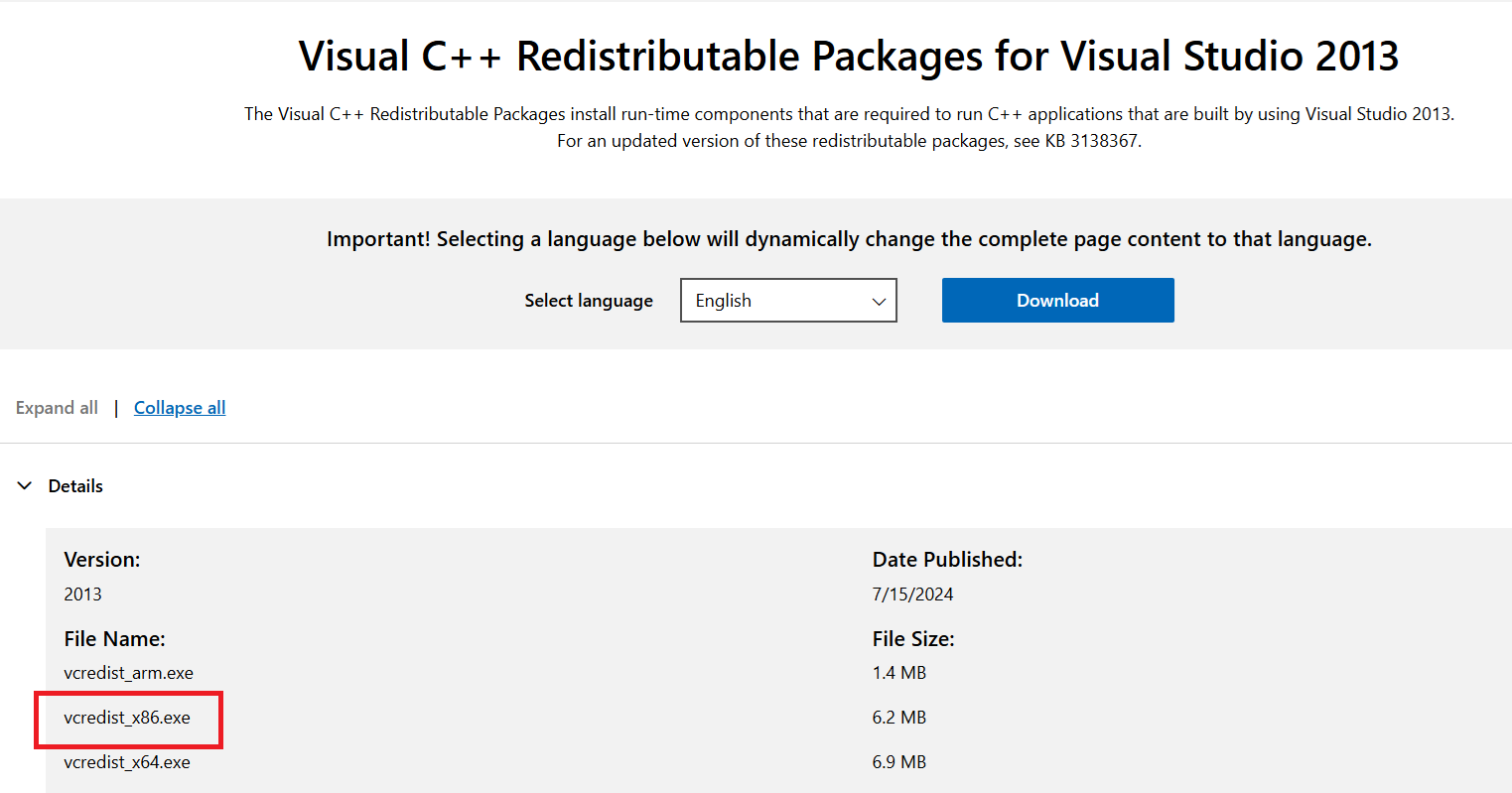Click the Select language label
Screen dimensions: 1512x793
pyautogui.click(x=589, y=301)
